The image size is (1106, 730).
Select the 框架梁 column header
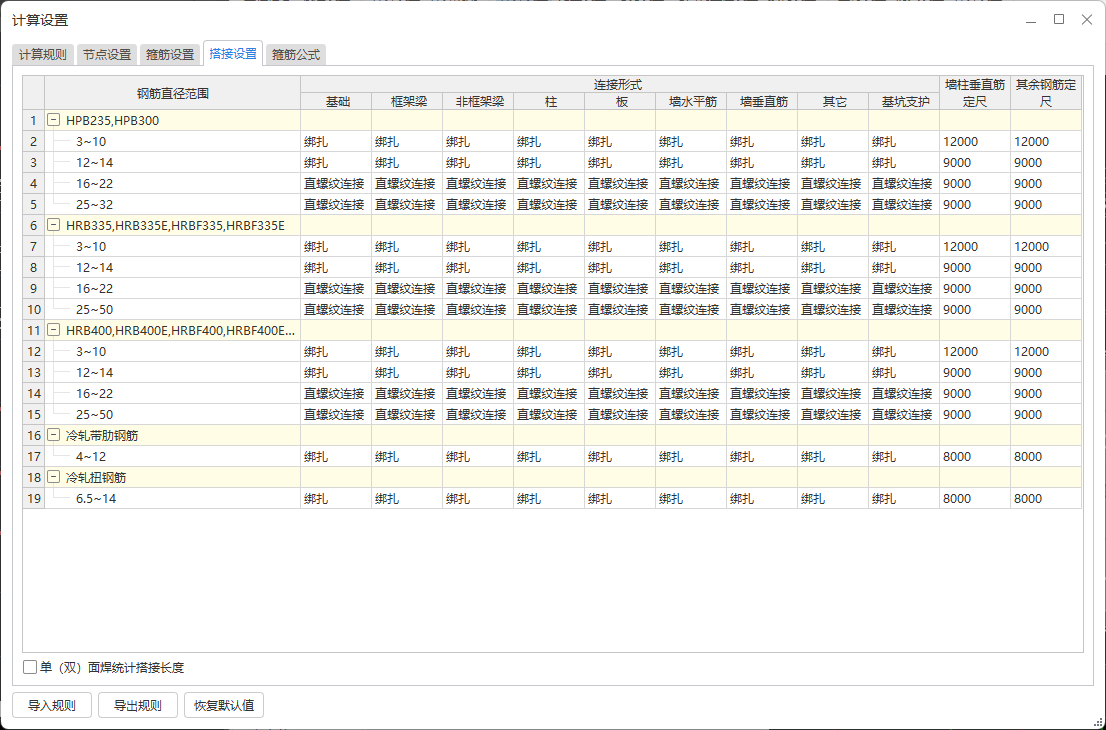click(407, 101)
